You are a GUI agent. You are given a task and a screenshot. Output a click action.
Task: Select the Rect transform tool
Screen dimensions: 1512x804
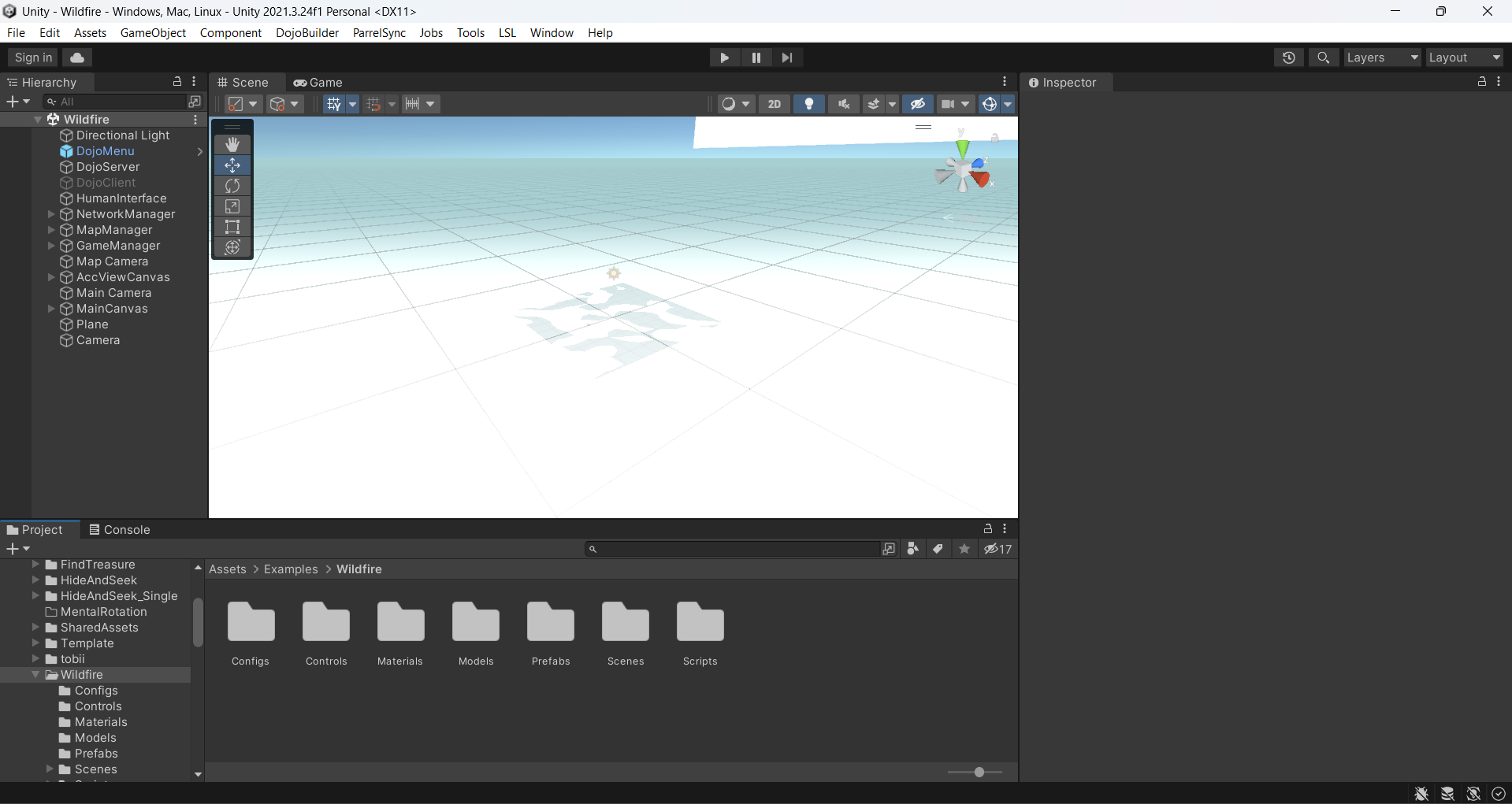[232, 227]
